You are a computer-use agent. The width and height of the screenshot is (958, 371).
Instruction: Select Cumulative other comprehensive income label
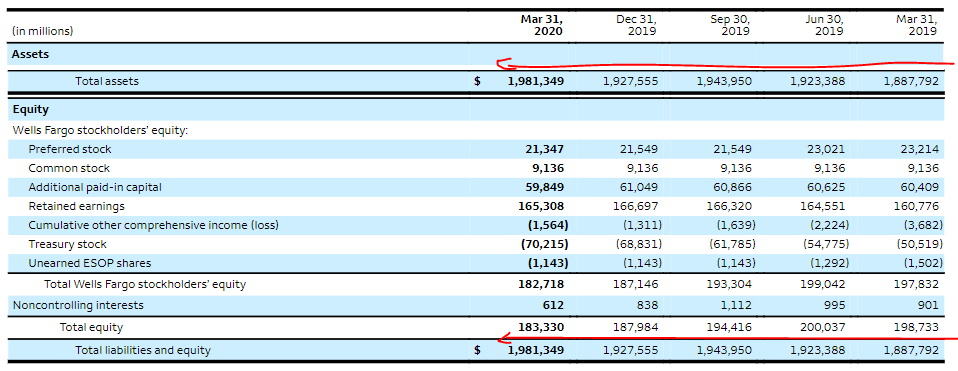click(x=153, y=225)
